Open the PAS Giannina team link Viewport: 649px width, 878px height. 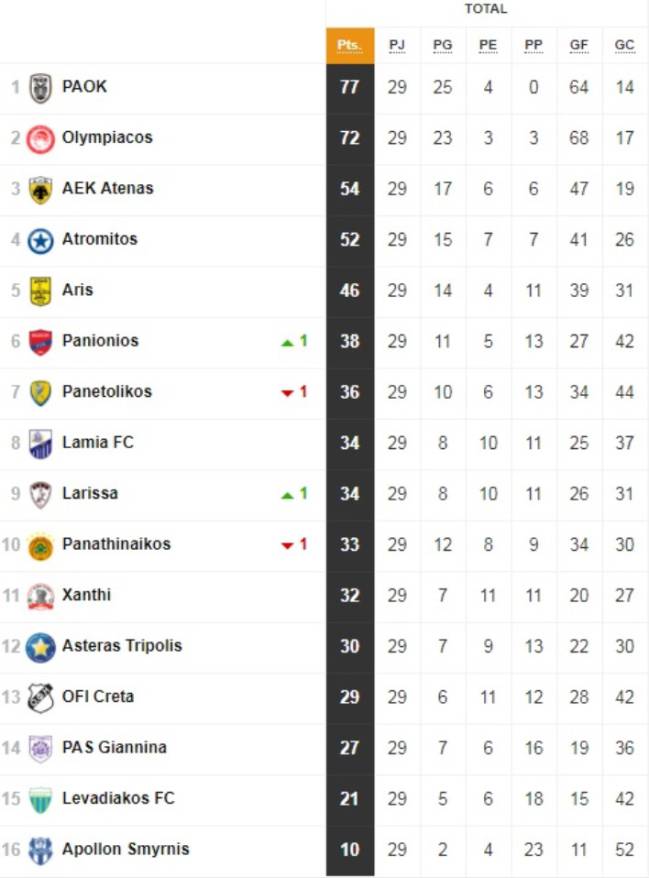click(114, 747)
